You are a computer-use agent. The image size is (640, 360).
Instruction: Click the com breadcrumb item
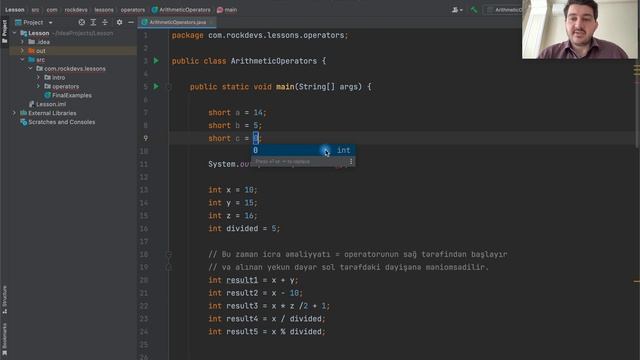[52, 9]
